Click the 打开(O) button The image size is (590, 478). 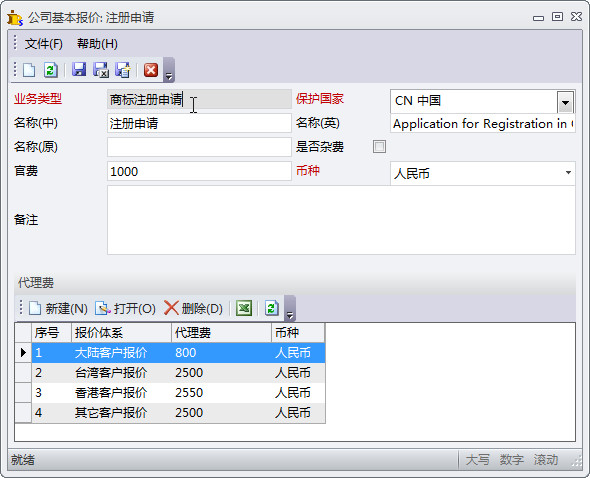(x=125, y=308)
